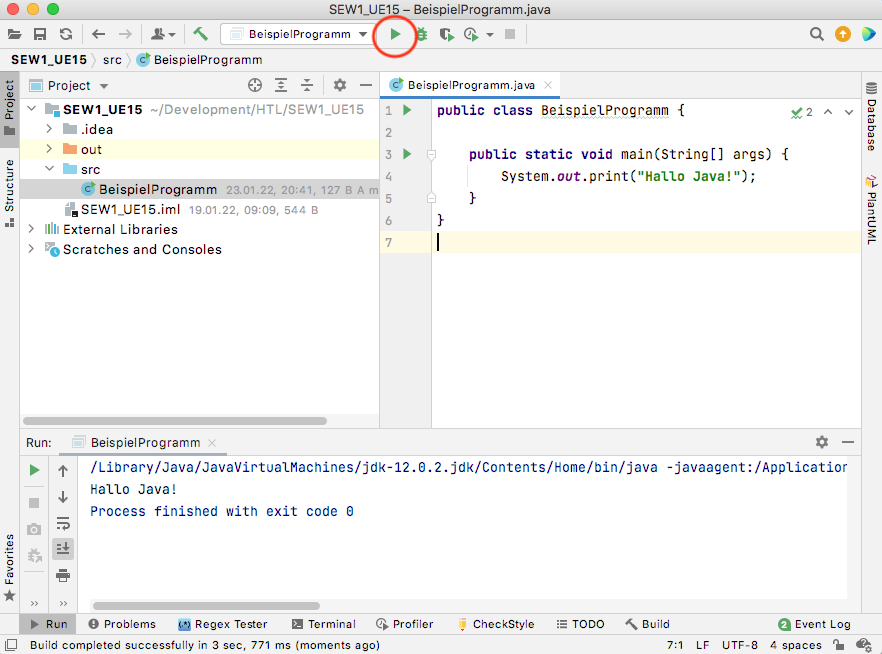Open the BeispielProgramm run configuration dropdown
Viewport: 882px width, 654px height.
click(300, 34)
